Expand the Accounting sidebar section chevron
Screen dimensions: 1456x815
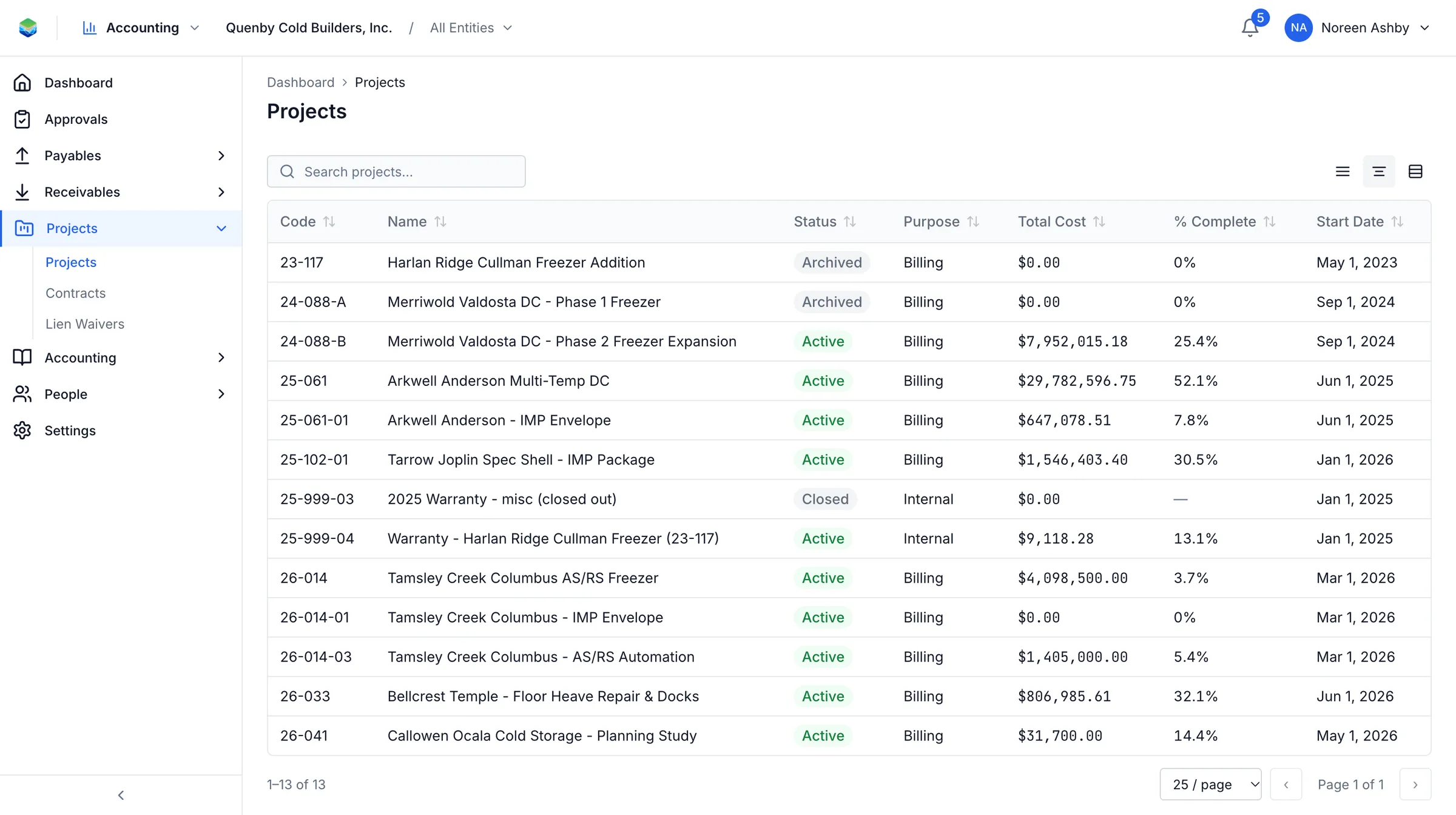(221, 357)
